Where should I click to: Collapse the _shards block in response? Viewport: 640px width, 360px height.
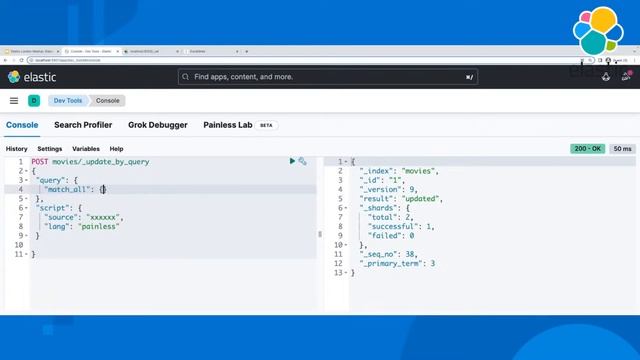click(346, 208)
